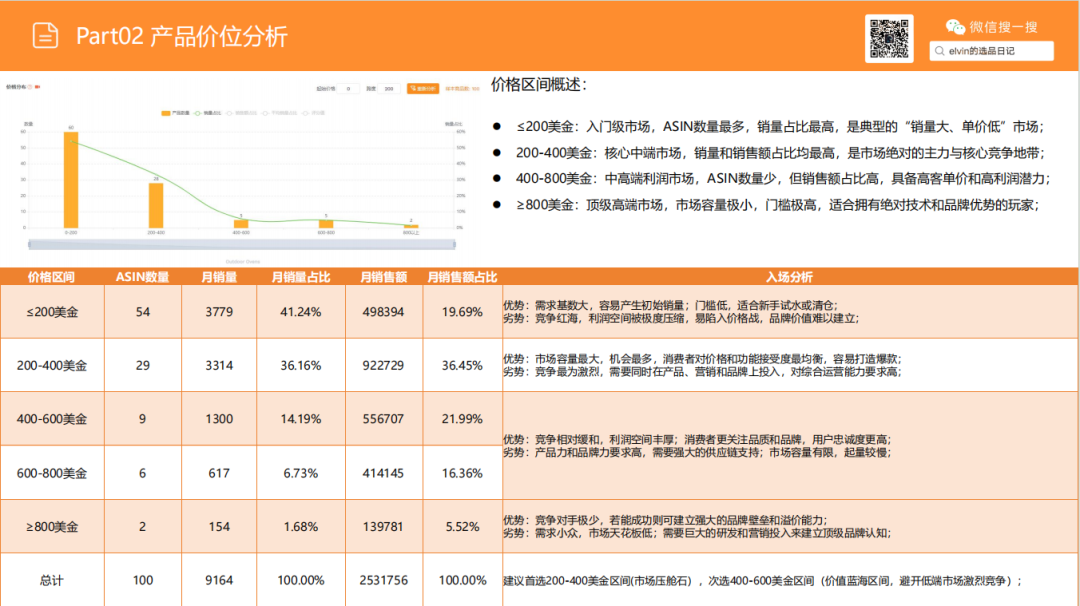Click the elvin的选品日记 search field
Image resolution: width=1080 pixels, height=606 pixels.
pyautogui.click(x=995, y=50)
